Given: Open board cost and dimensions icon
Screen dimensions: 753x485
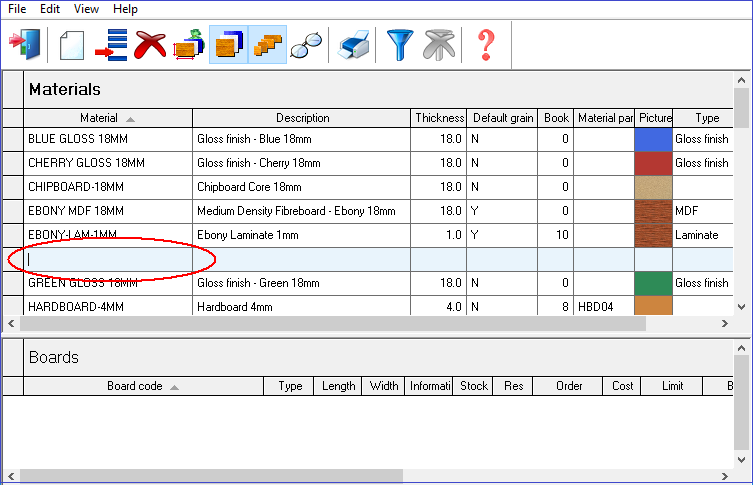Looking at the screenshot, I should [x=189, y=45].
